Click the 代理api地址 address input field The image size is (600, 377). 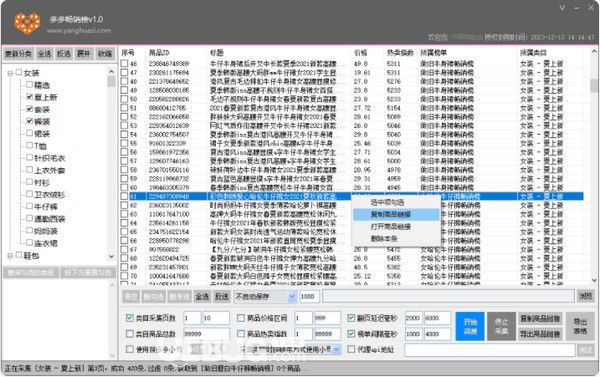[490, 349]
